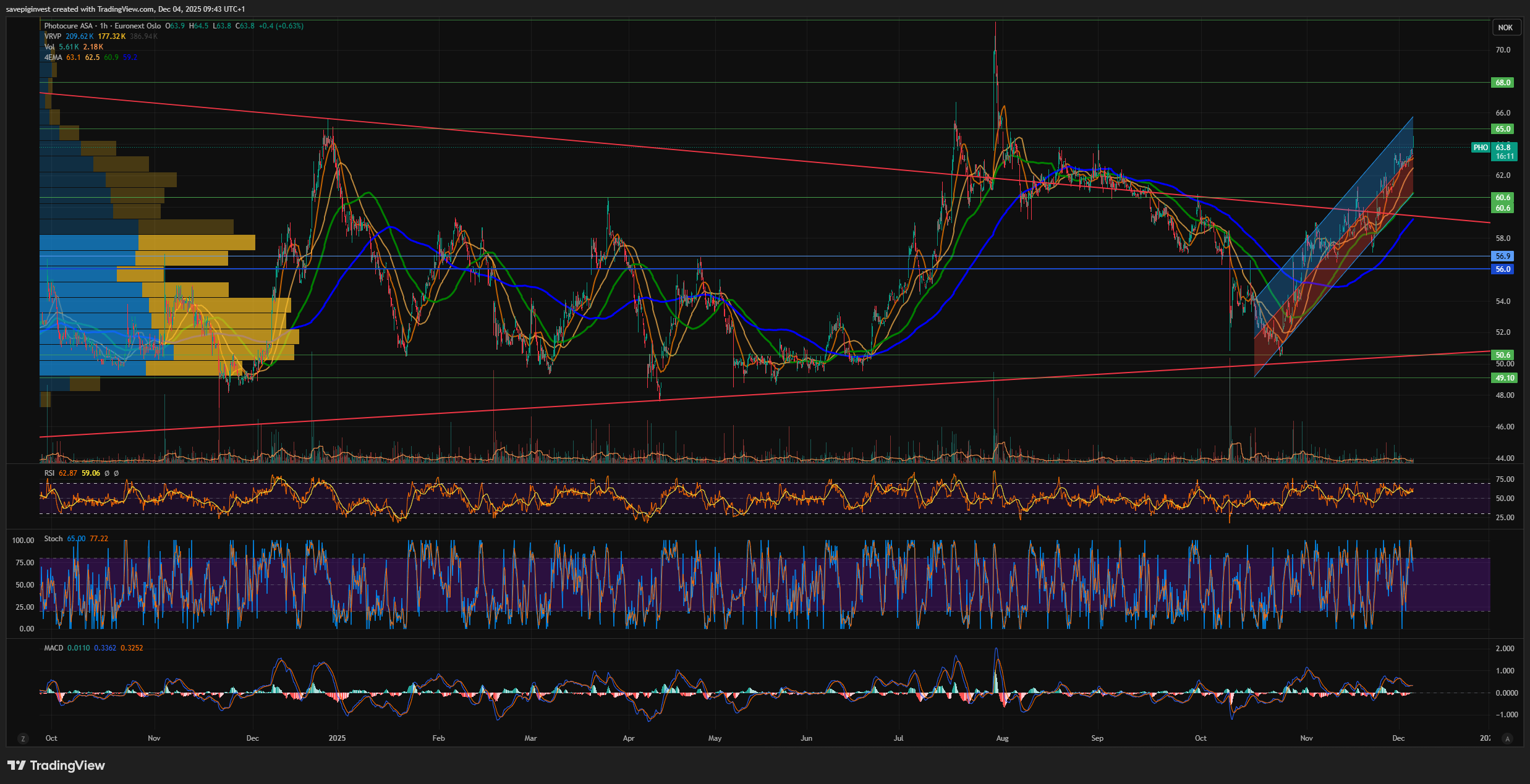Expand the Stoch indicator legend
This screenshot has width=1530, height=784.
click(53, 539)
